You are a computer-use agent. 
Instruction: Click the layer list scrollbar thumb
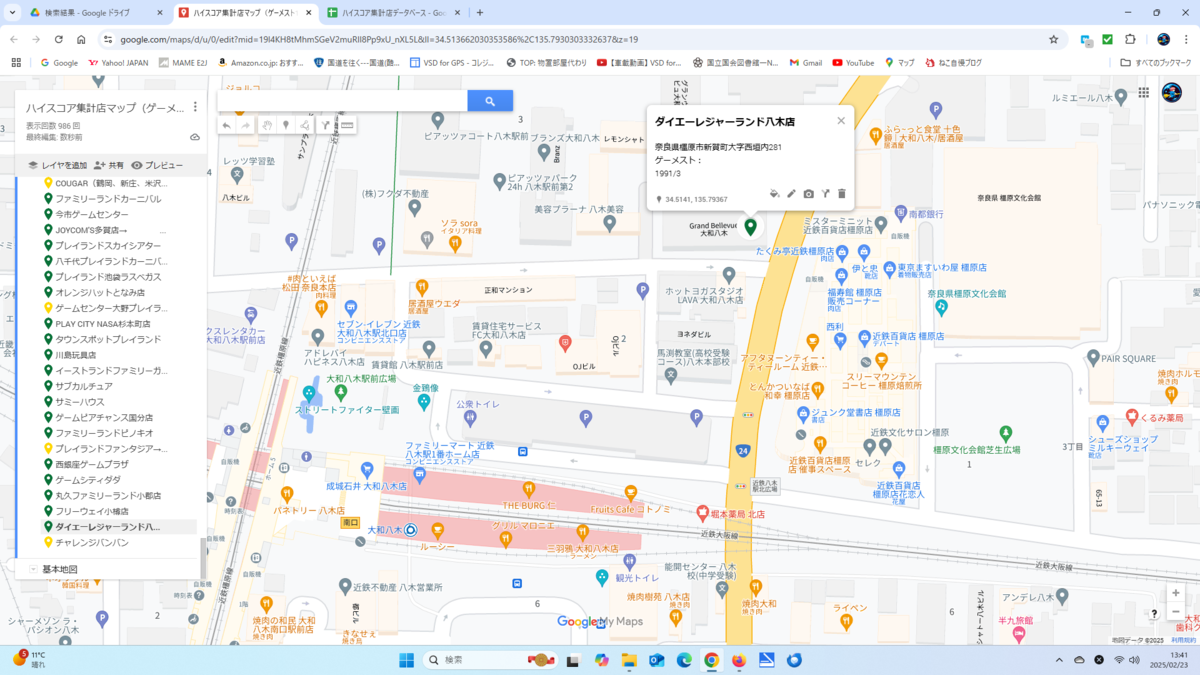[201, 560]
